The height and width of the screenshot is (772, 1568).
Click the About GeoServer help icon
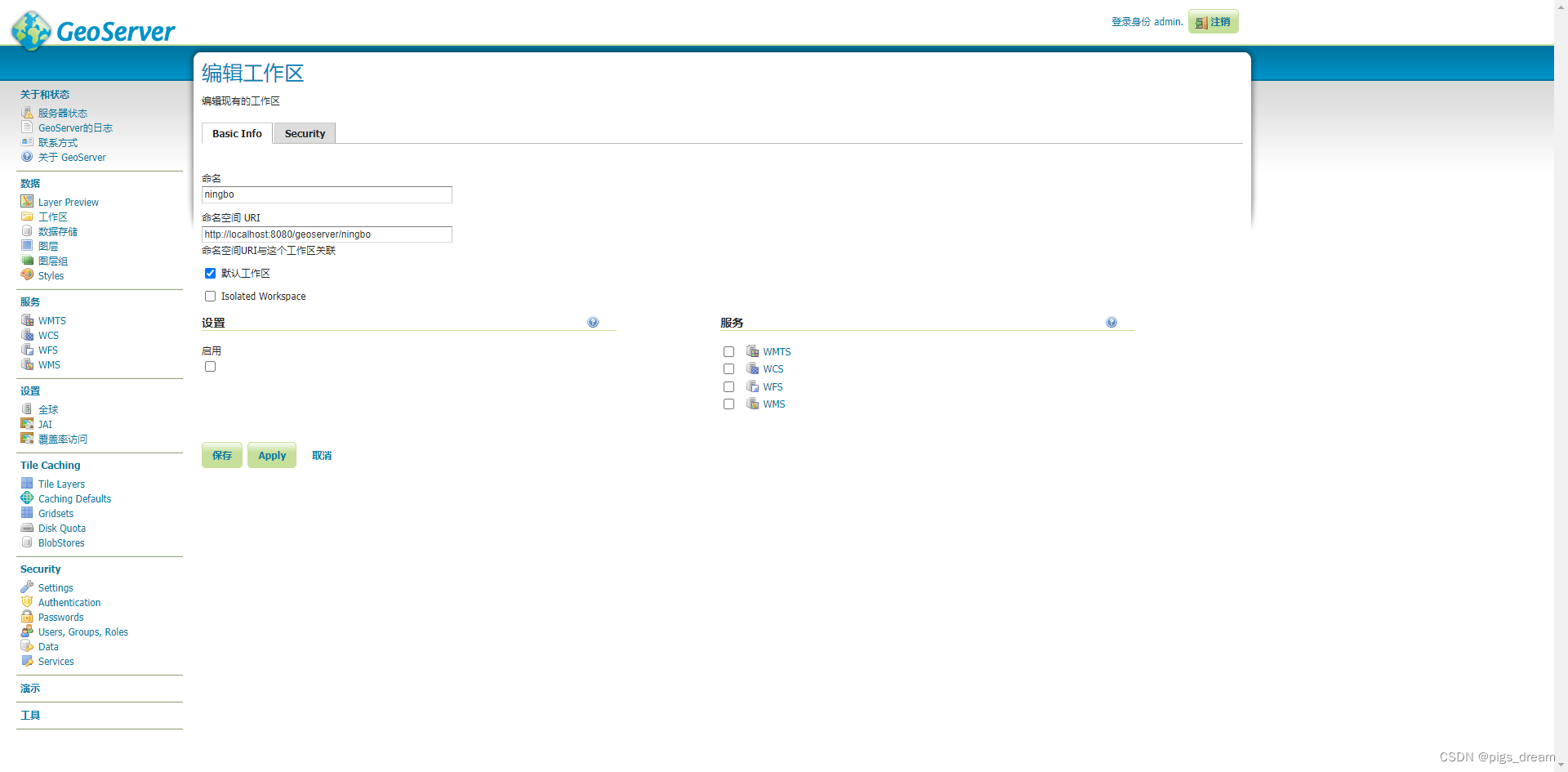click(x=27, y=157)
